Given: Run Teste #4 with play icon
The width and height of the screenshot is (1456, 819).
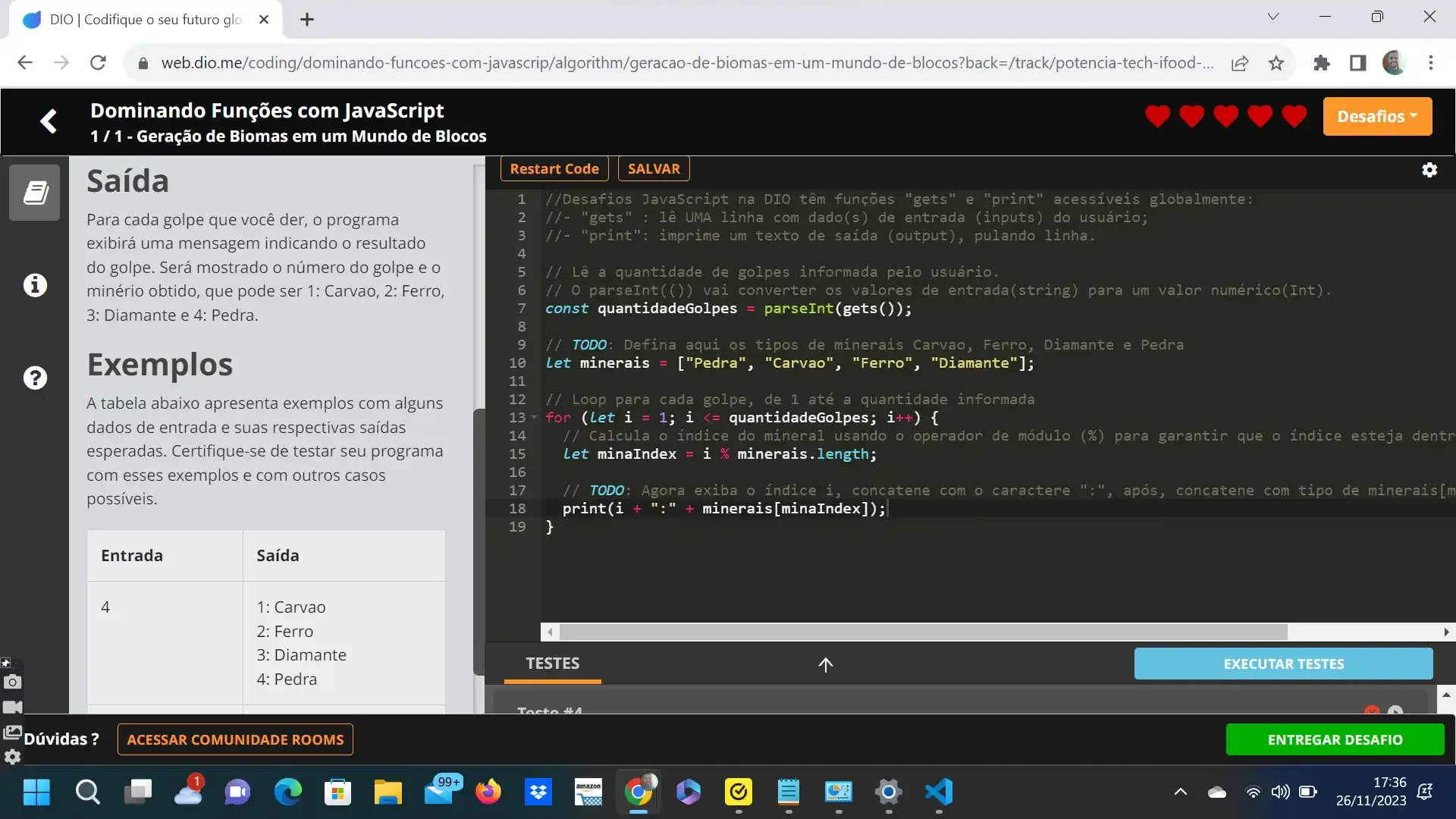Looking at the screenshot, I should pyautogui.click(x=1395, y=711).
